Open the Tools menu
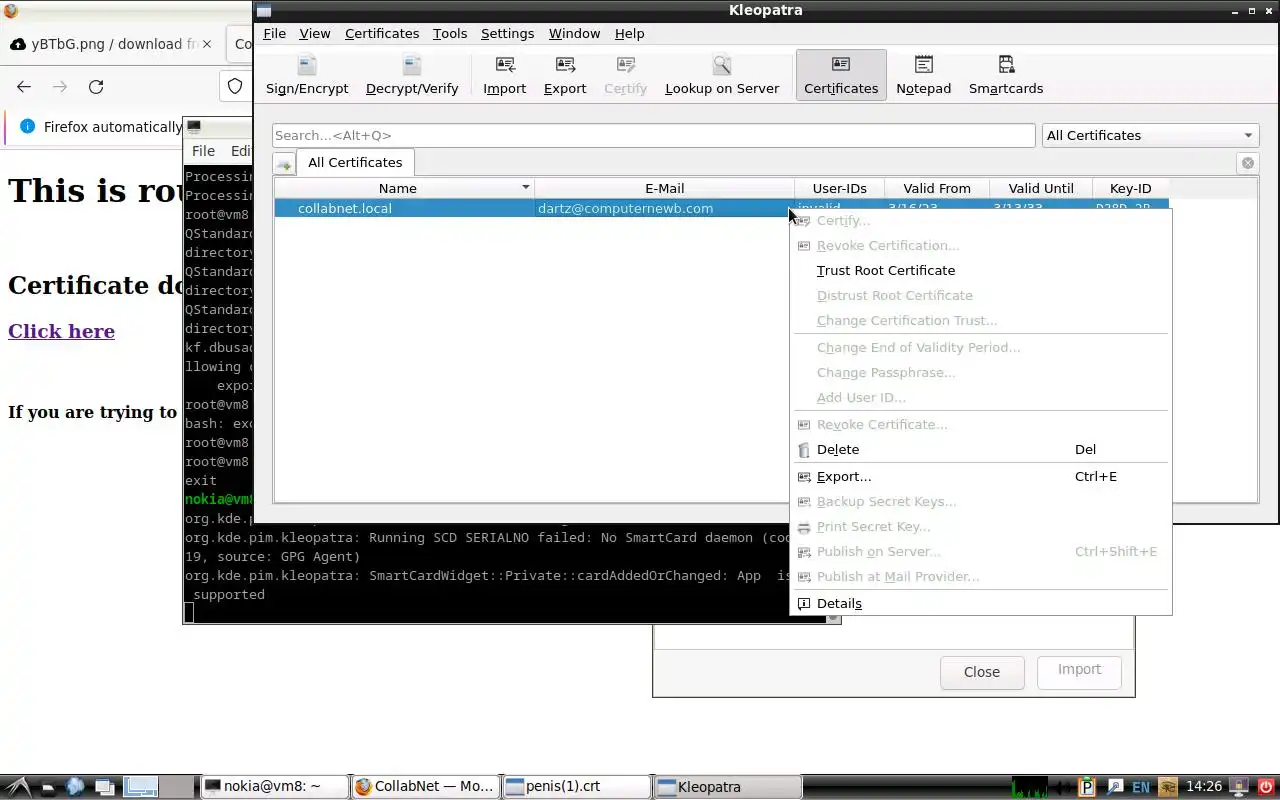 (450, 33)
